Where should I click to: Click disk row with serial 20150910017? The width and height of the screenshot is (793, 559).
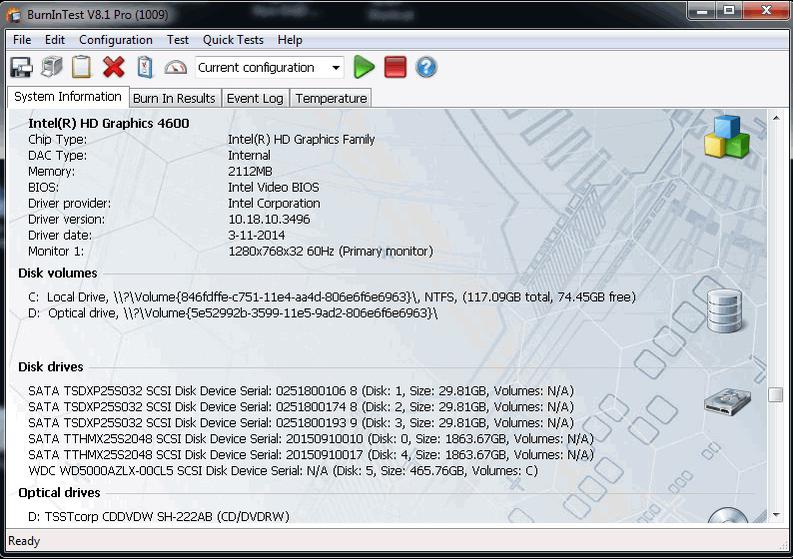pos(311,455)
